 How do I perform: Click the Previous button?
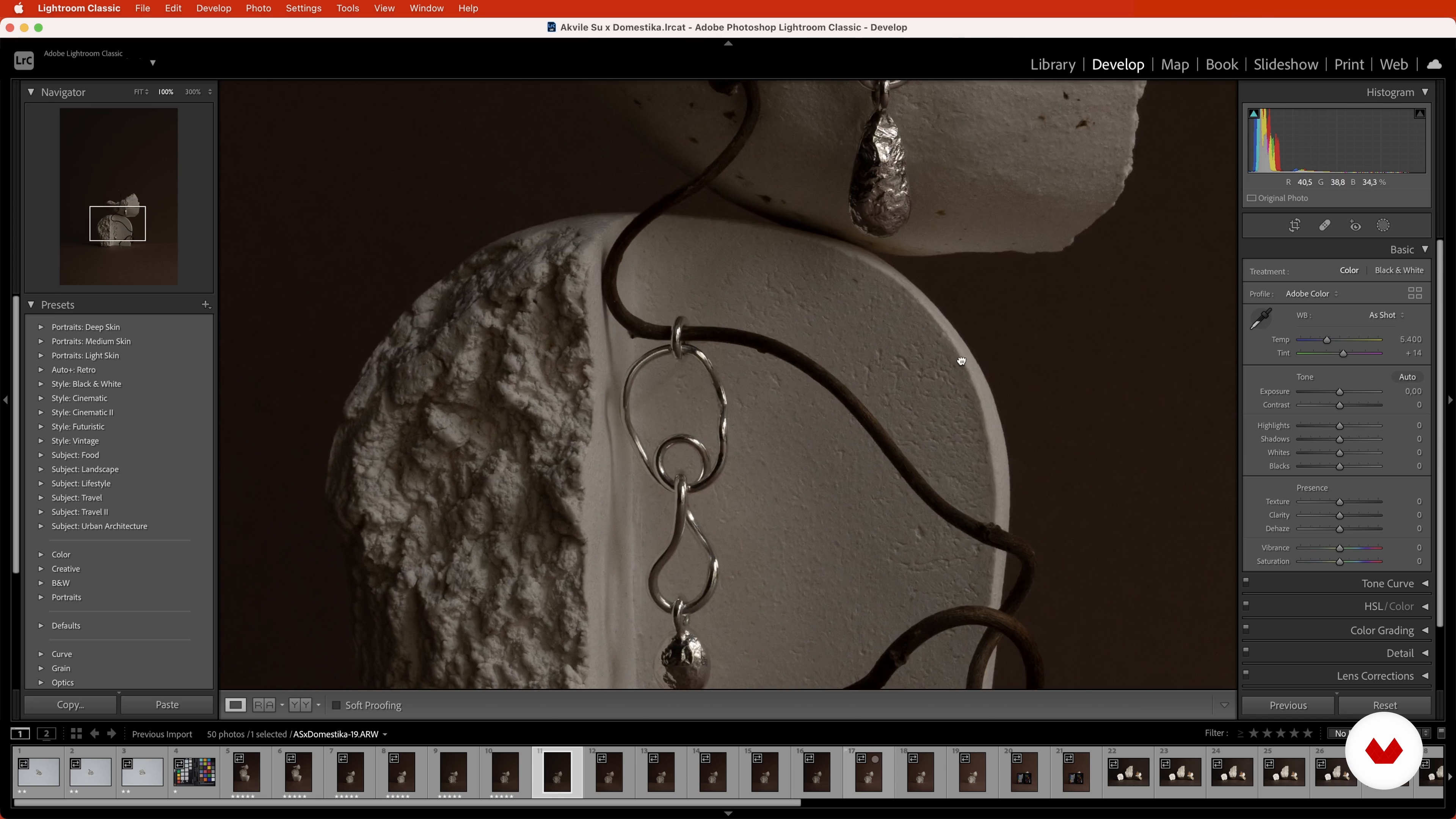click(1288, 705)
